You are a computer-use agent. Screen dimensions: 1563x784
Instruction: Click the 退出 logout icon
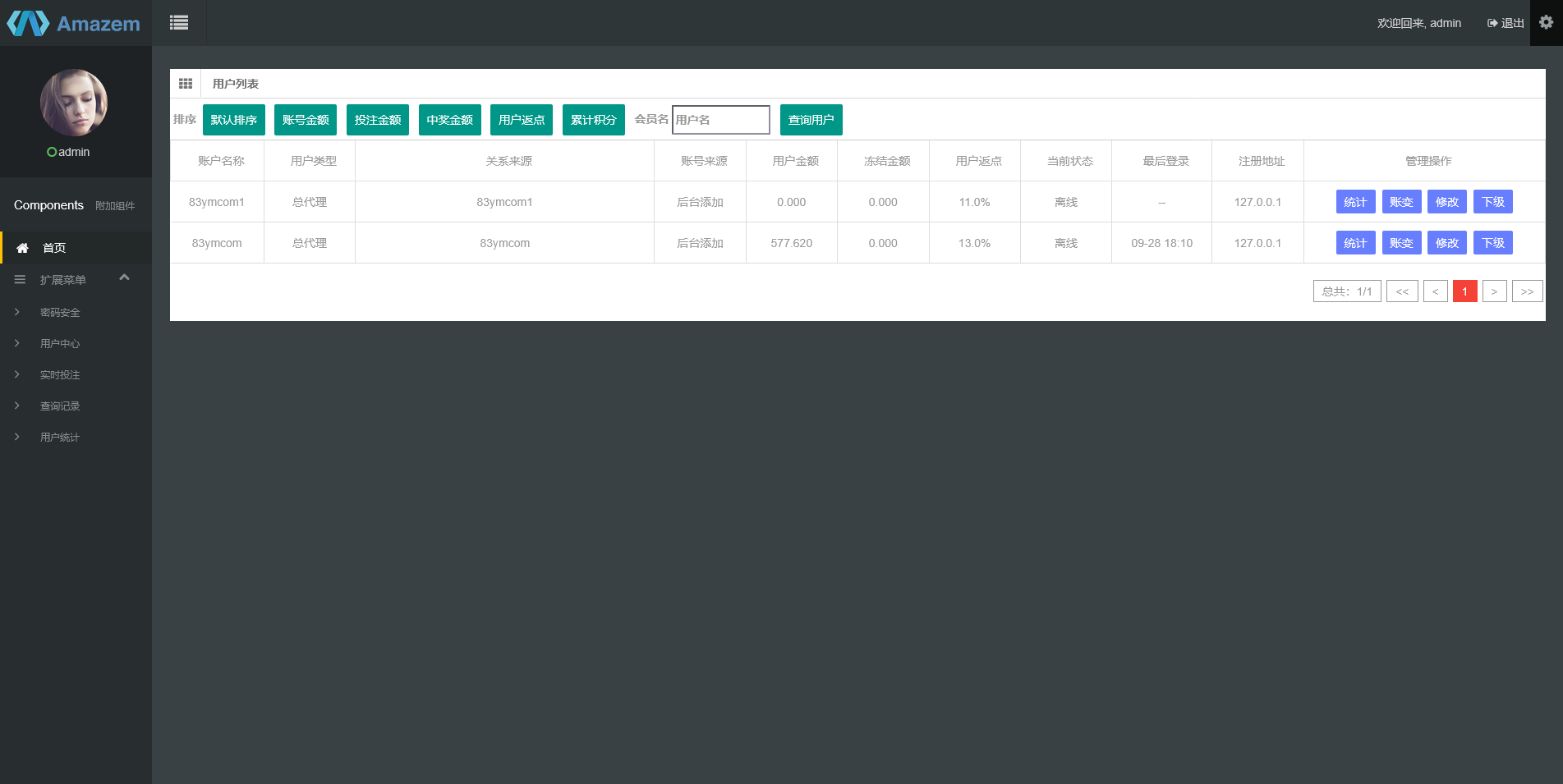coord(1492,23)
